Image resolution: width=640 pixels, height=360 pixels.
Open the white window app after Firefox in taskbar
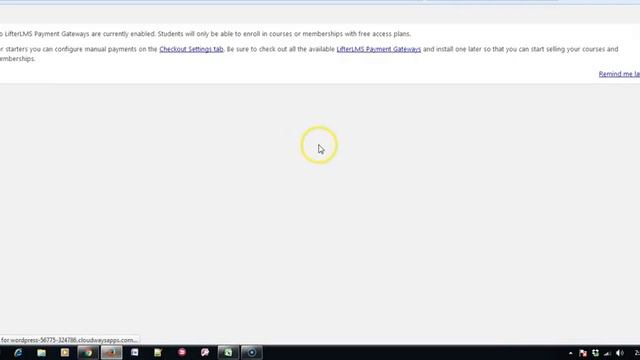pyautogui.click(x=135, y=352)
